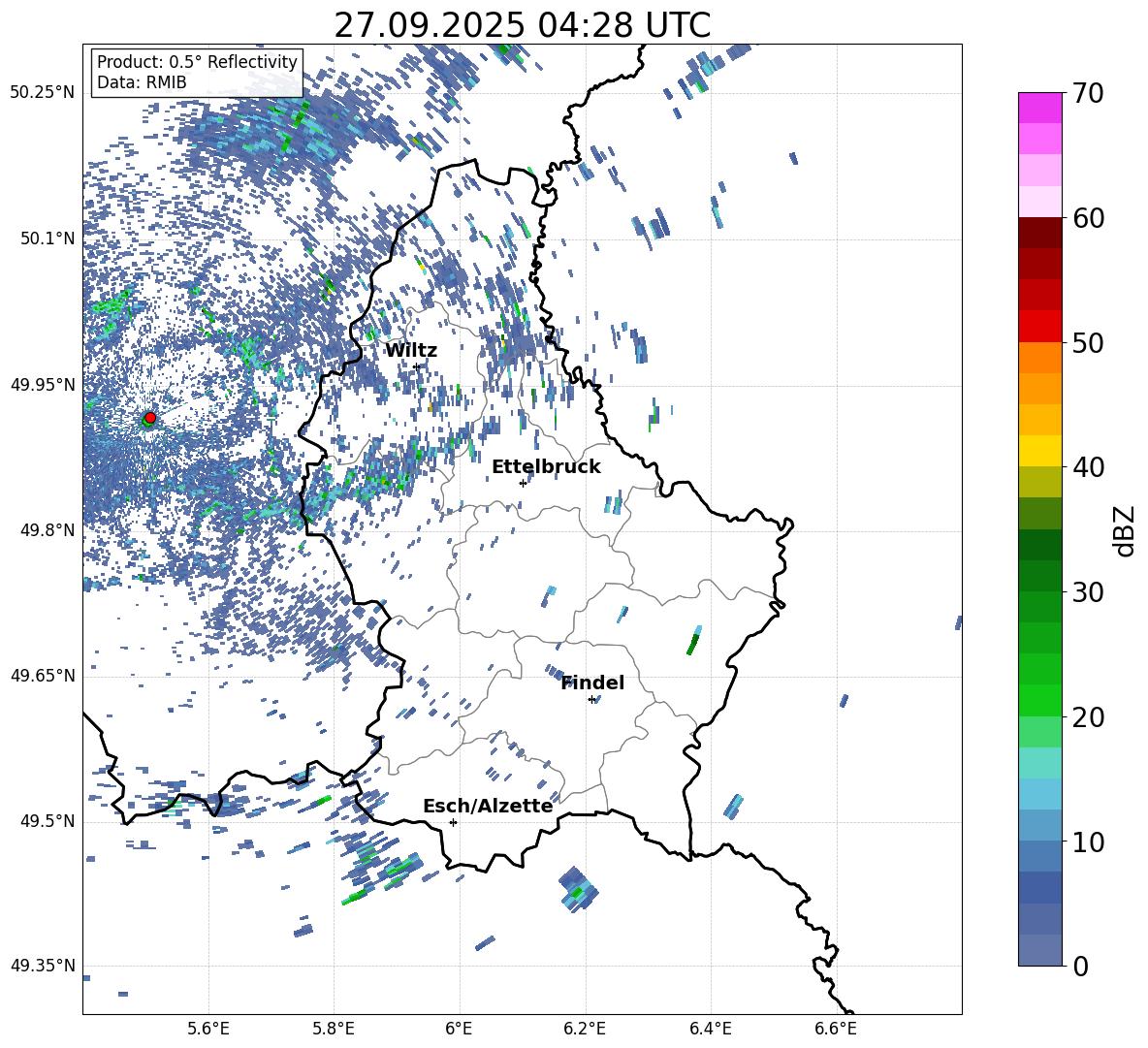Click the 49.35°N latitude label

click(43, 966)
